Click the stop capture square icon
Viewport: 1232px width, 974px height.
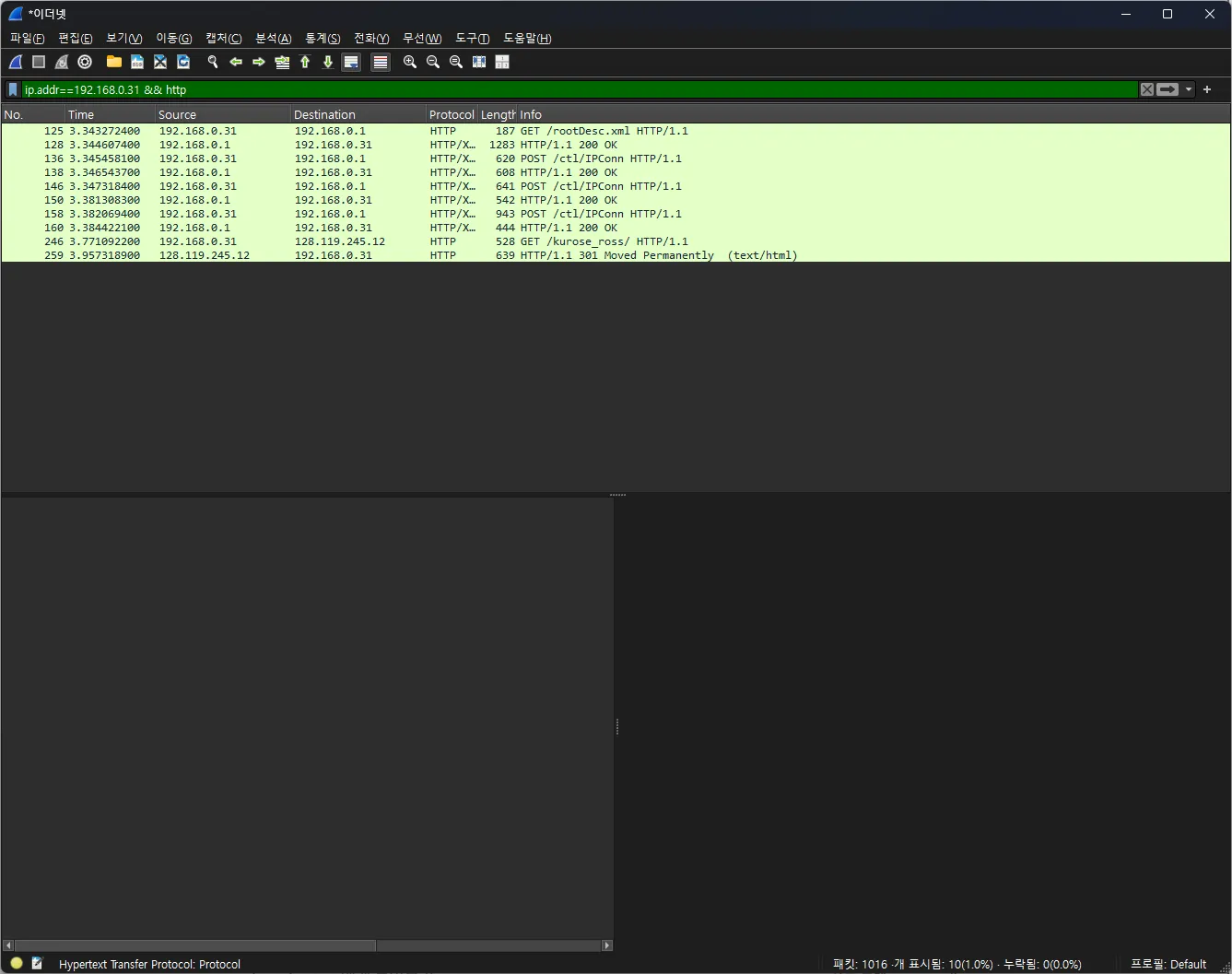pyautogui.click(x=39, y=62)
